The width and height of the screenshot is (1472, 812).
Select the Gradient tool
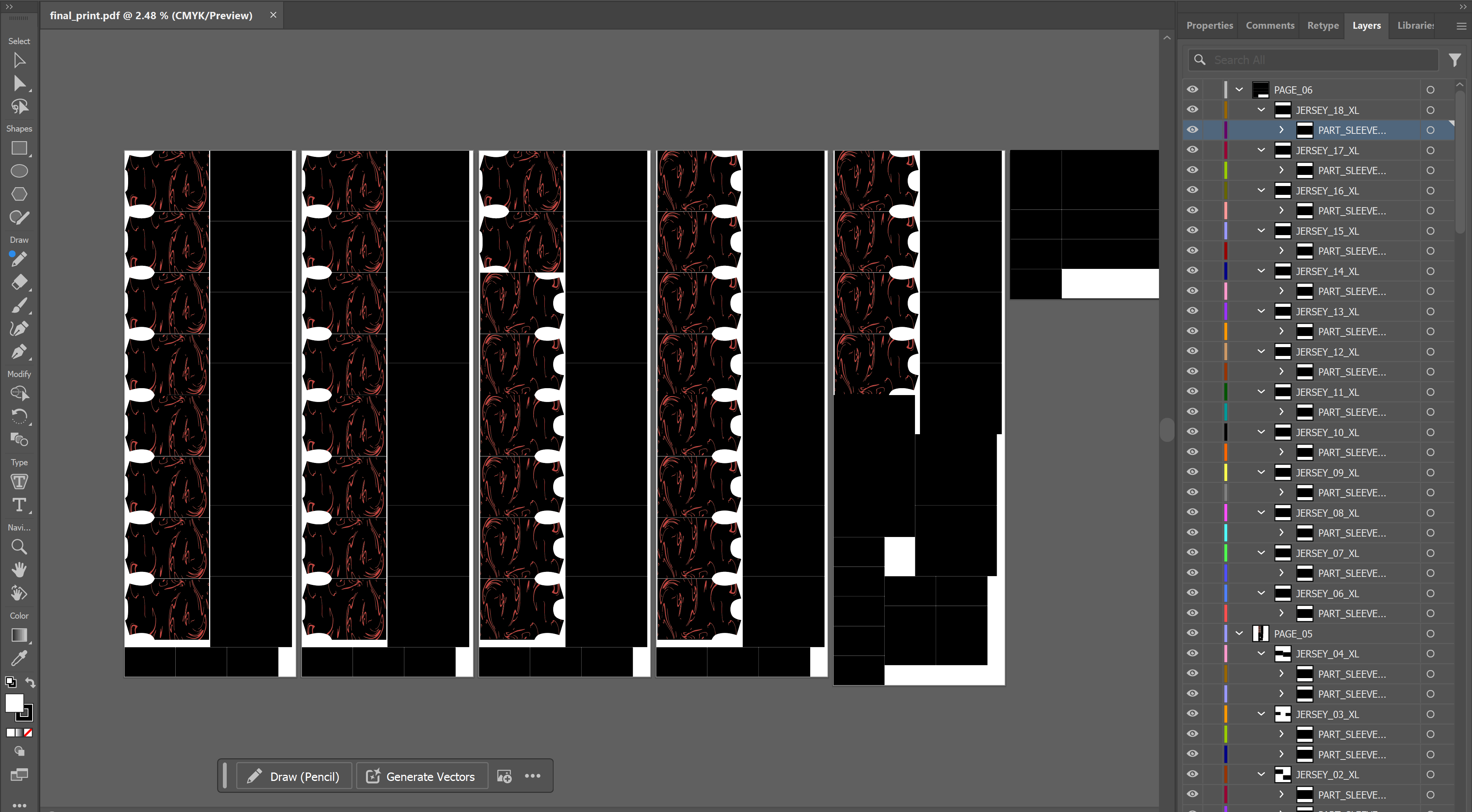pos(19,635)
